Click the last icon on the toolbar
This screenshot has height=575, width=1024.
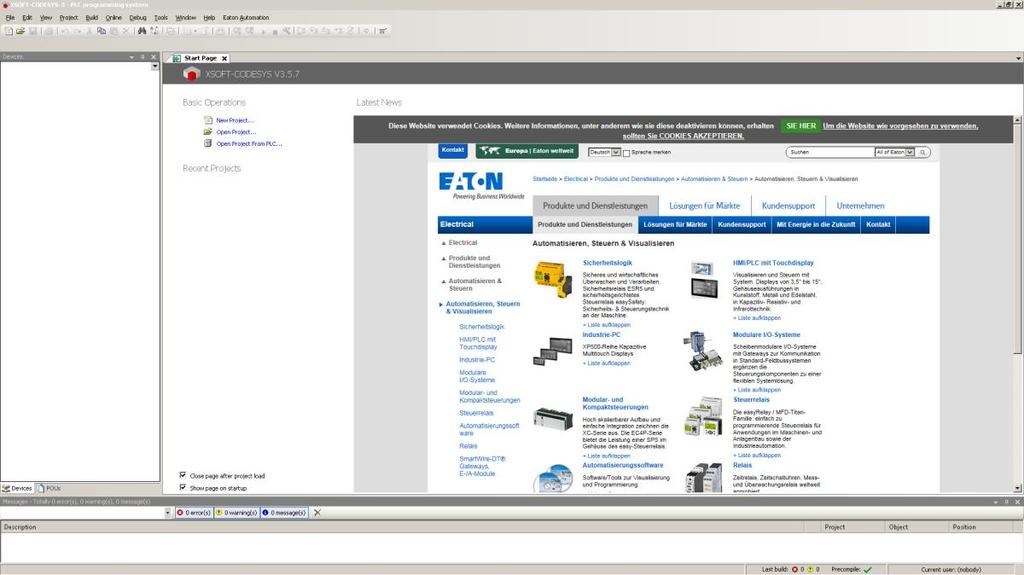click(x=383, y=31)
